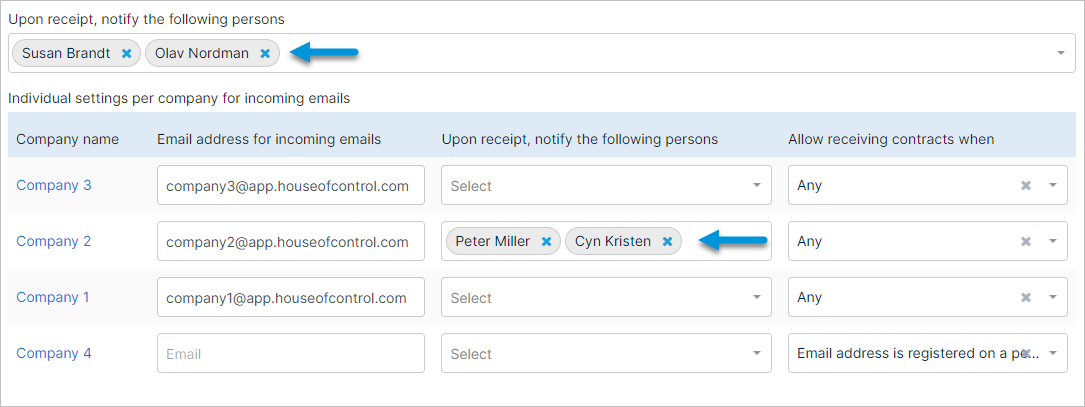The image size is (1085, 407).
Task: Clear Company 2 'Any' contract setting
Action: (1026, 242)
